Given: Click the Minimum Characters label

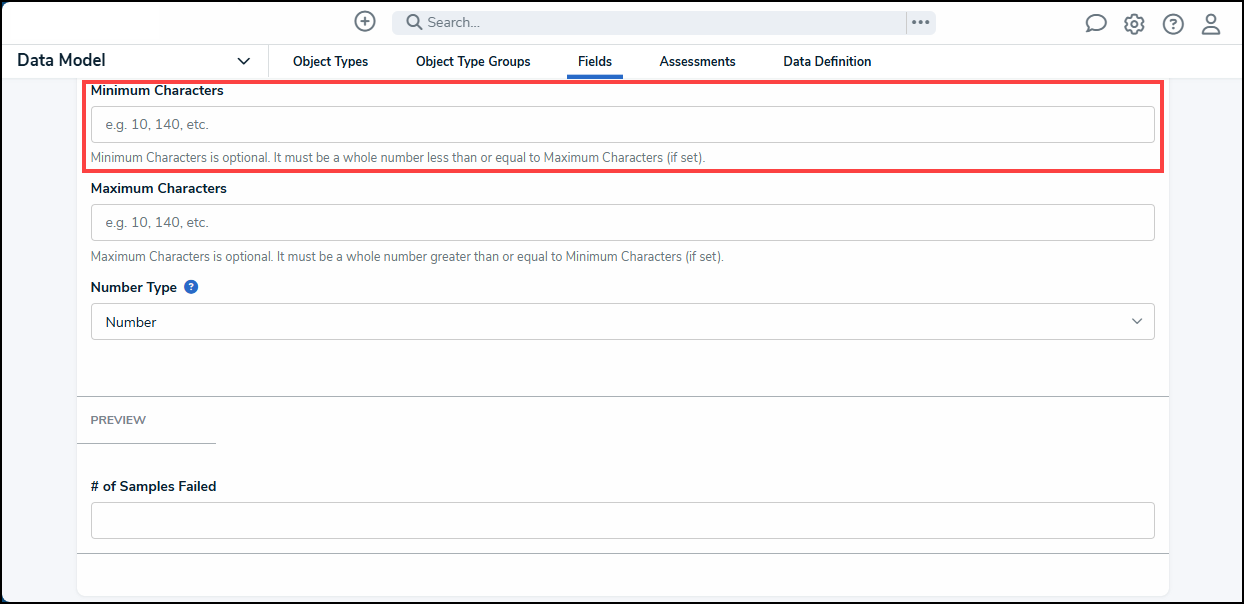Looking at the screenshot, I should tap(157, 90).
